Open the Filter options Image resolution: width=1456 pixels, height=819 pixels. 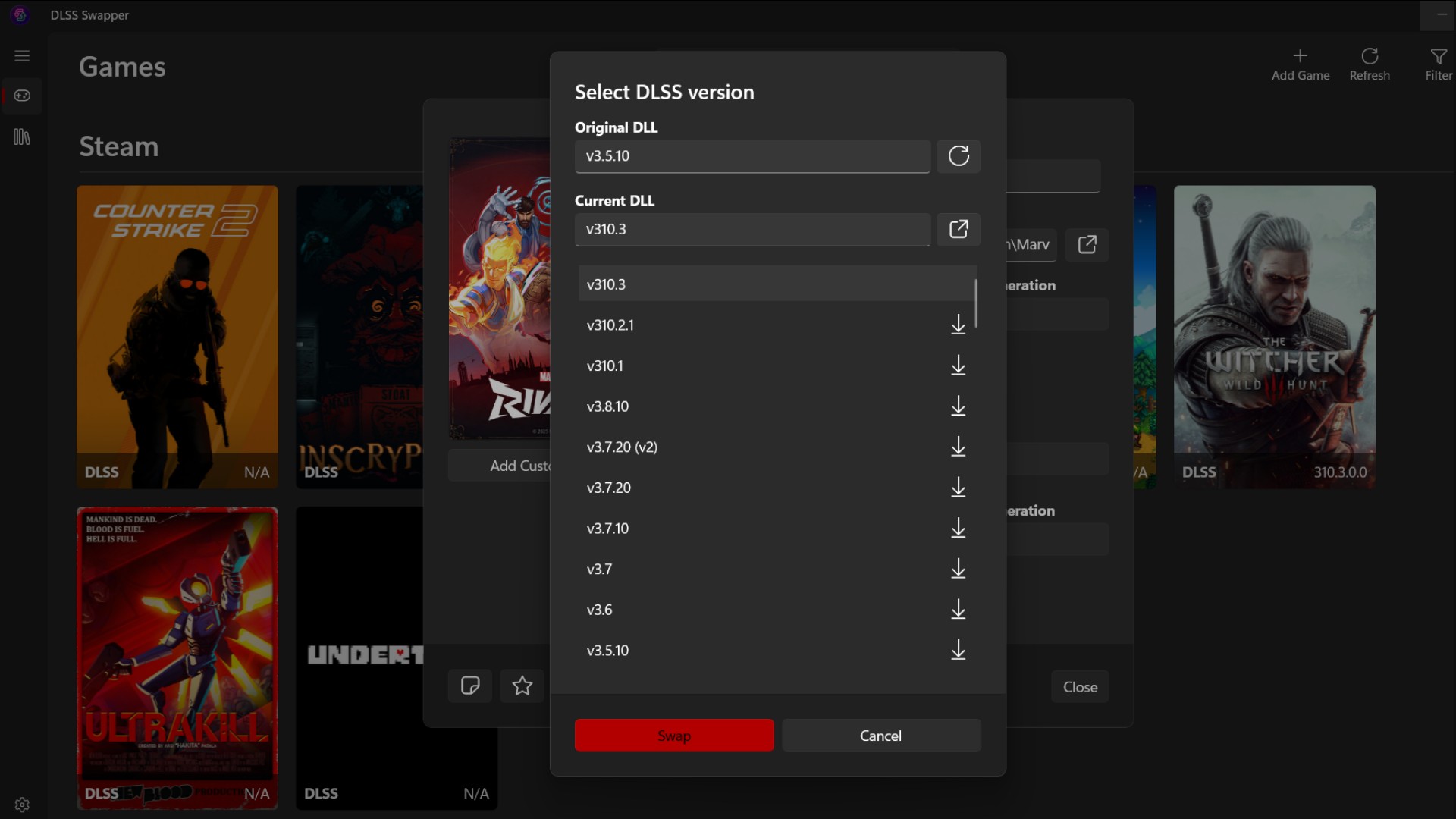click(x=1439, y=65)
